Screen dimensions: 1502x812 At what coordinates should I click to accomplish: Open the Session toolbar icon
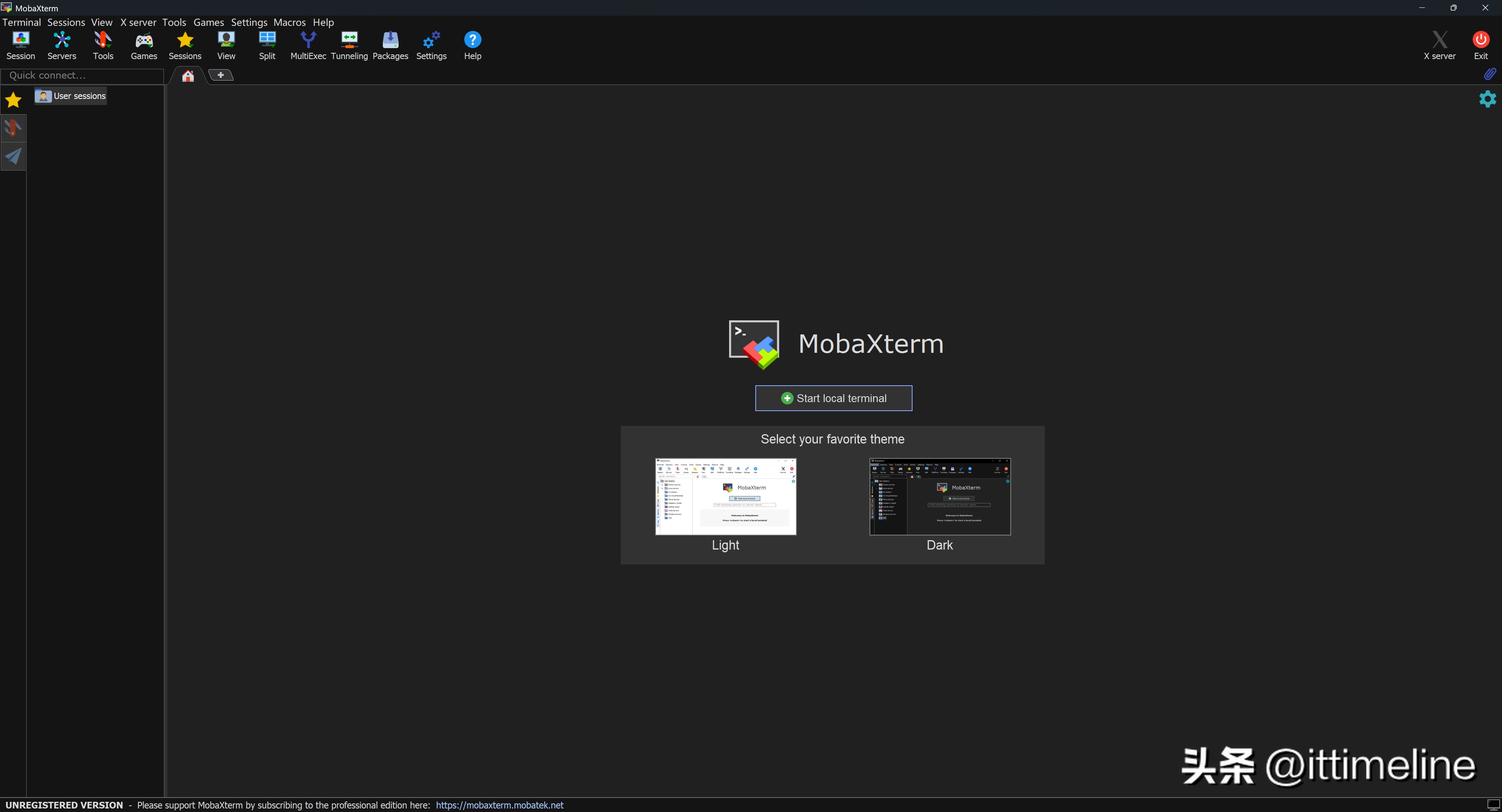point(20,45)
